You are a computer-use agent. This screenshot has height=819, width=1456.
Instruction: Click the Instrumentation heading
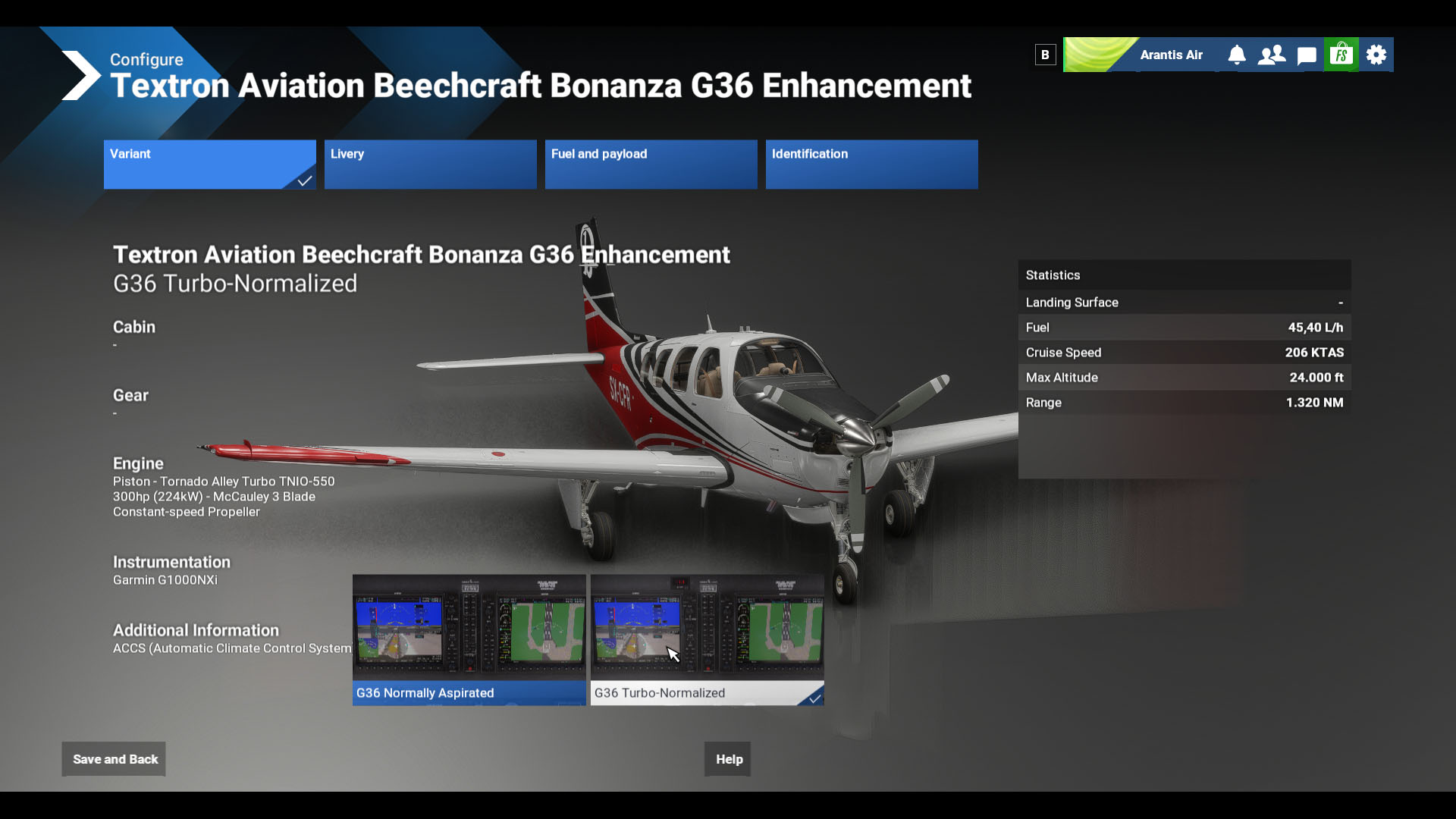[x=171, y=562]
